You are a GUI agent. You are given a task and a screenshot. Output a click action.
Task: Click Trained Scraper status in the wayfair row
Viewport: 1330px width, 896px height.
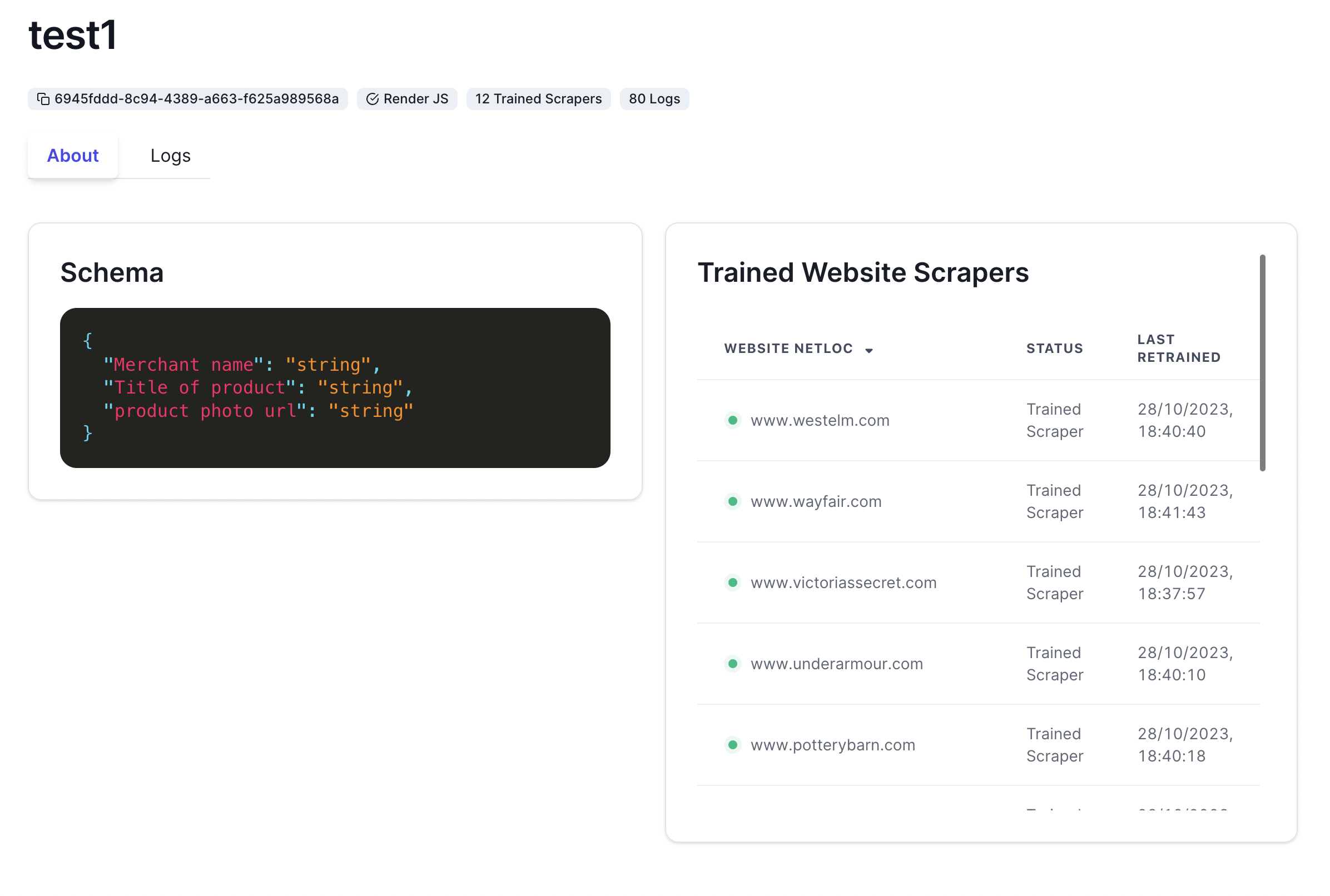tap(1055, 501)
